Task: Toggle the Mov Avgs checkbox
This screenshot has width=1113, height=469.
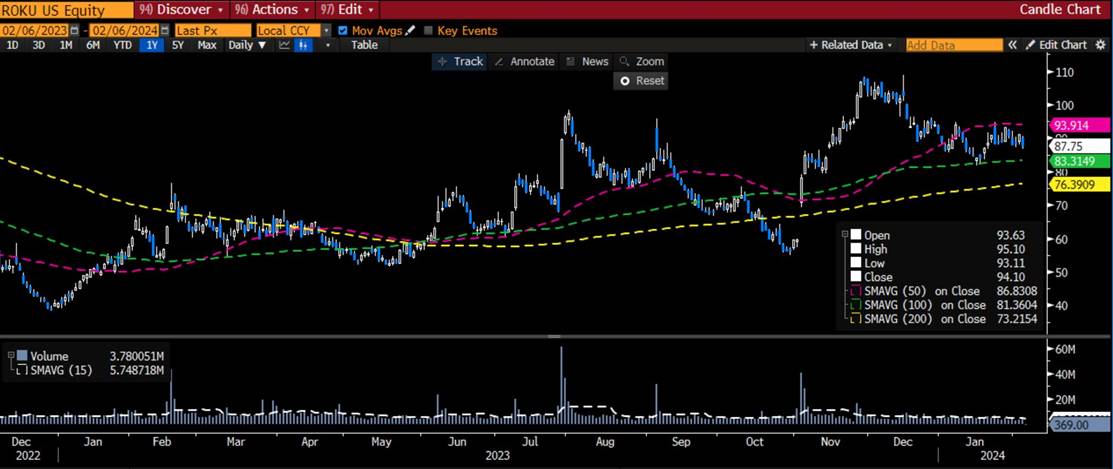Action: [x=344, y=31]
